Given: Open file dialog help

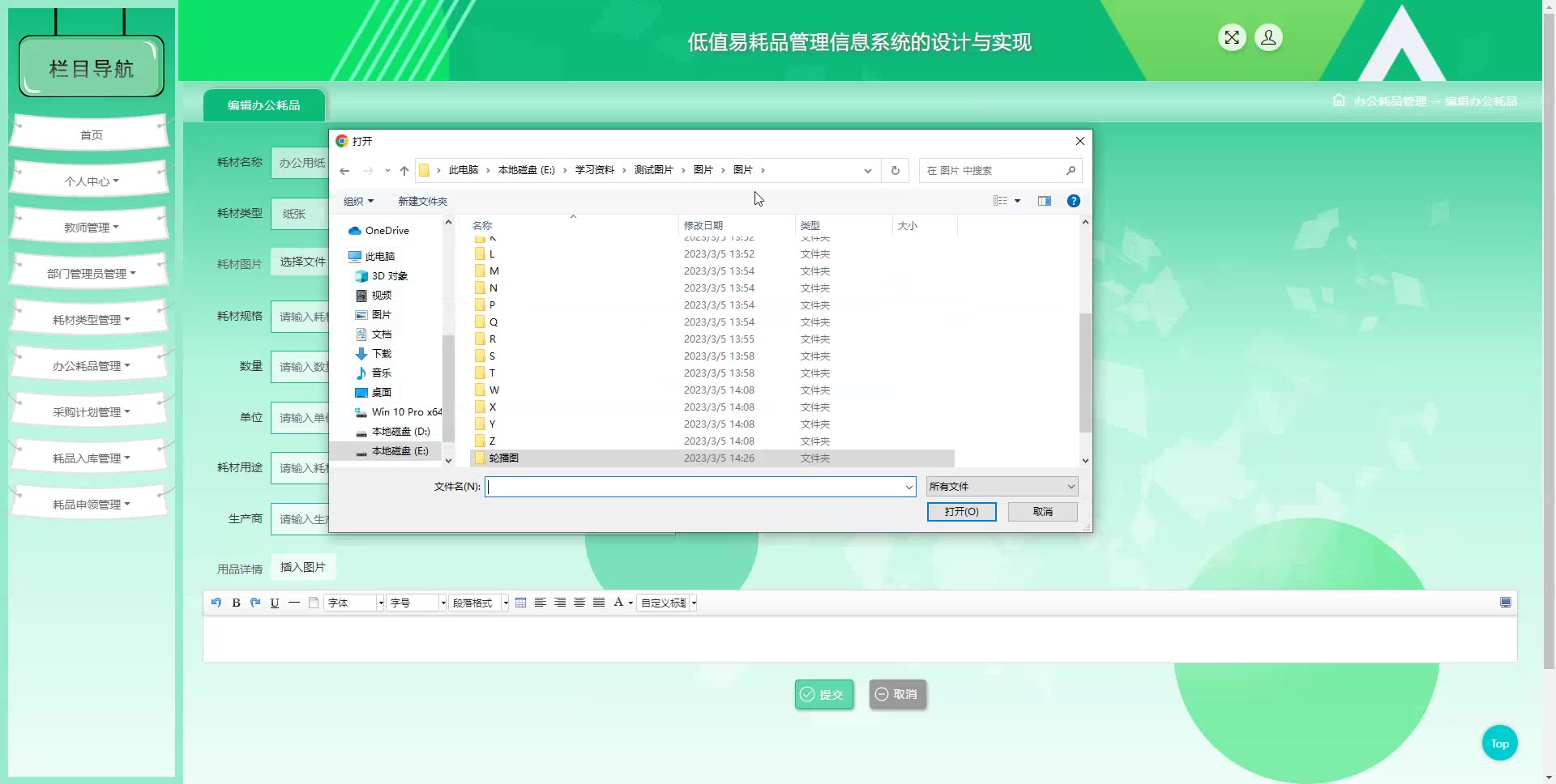Looking at the screenshot, I should [x=1074, y=201].
